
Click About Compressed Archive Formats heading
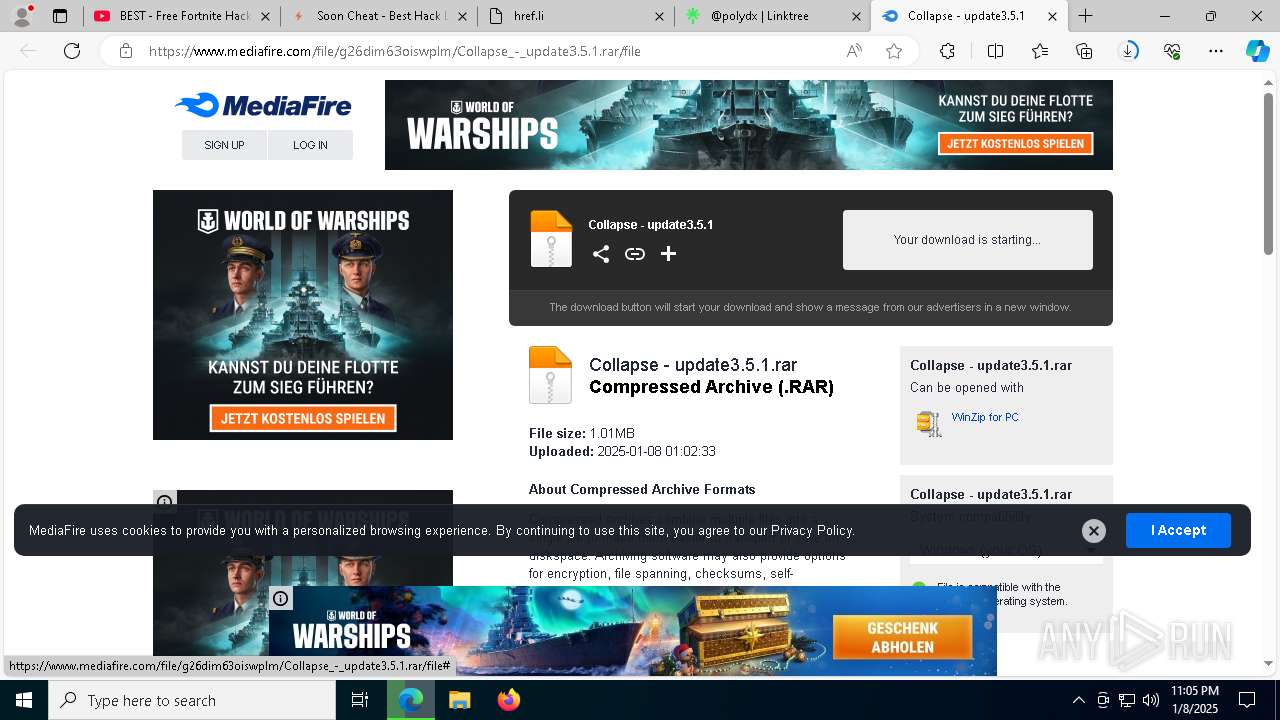[642, 489]
